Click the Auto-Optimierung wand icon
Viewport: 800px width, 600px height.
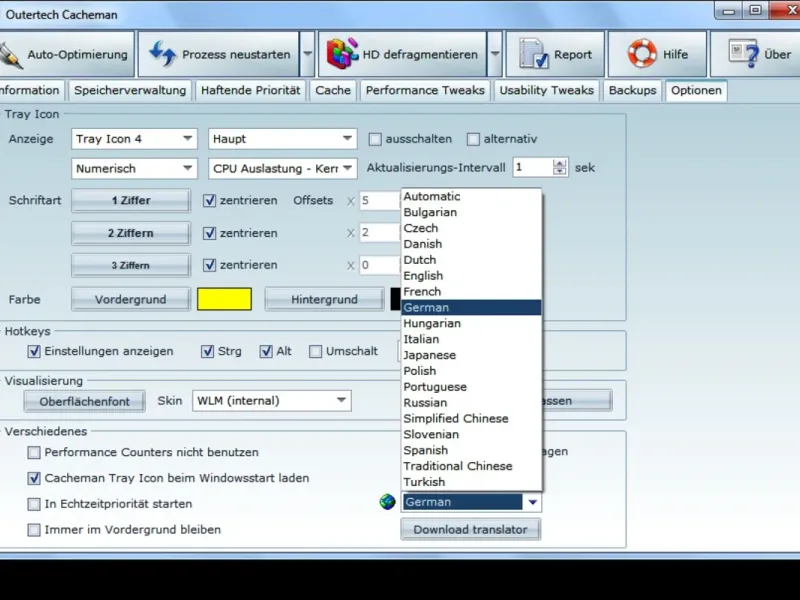click(8, 54)
